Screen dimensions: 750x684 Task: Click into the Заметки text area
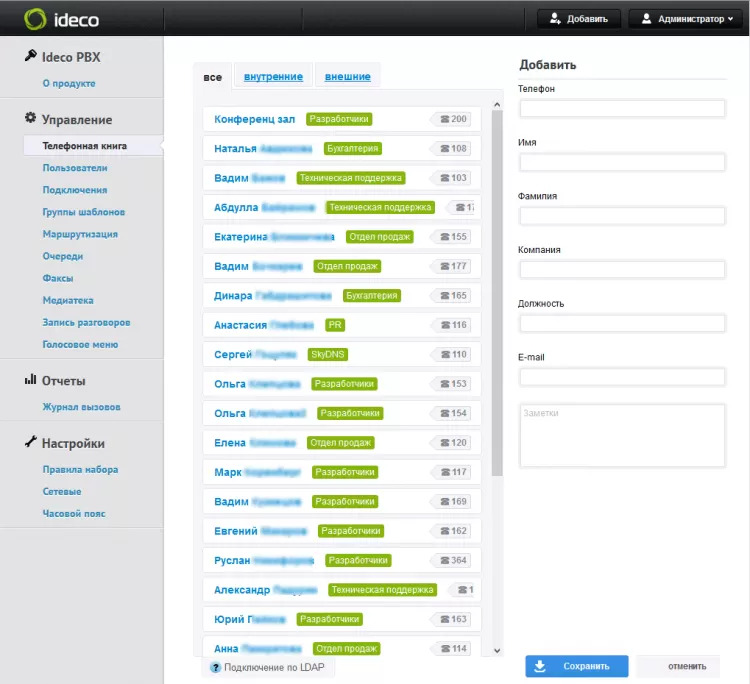[622, 435]
